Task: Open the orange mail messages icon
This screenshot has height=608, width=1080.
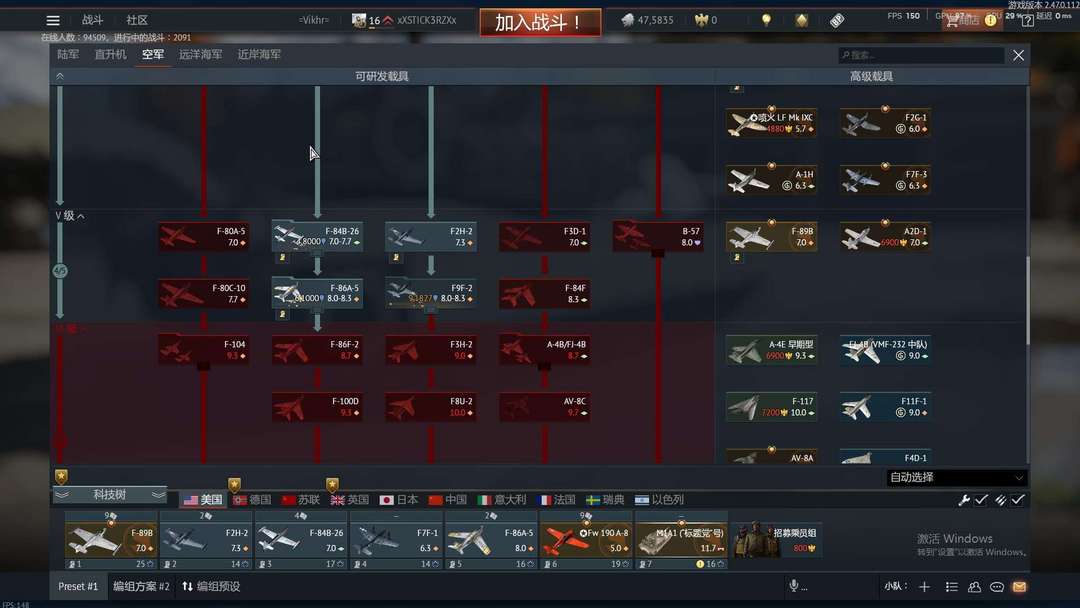Action: click(x=1019, y=587)
